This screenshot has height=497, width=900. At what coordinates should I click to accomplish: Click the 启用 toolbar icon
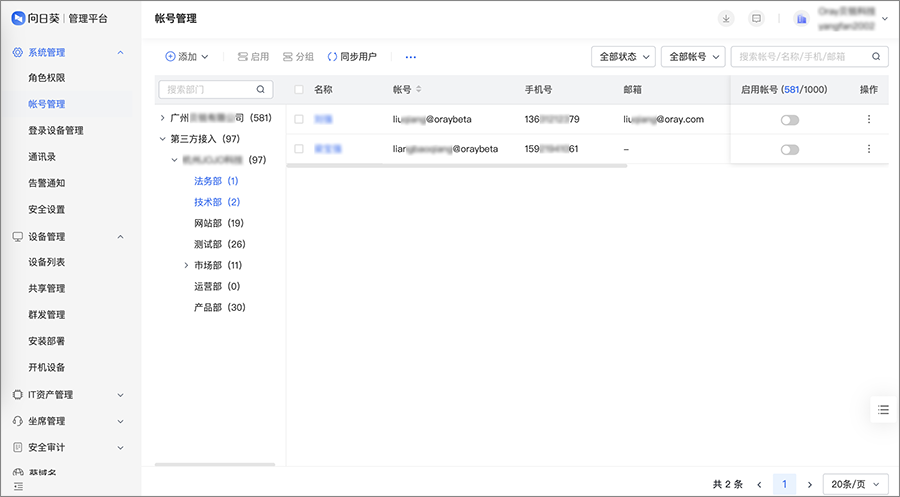[x=243, y=56]
